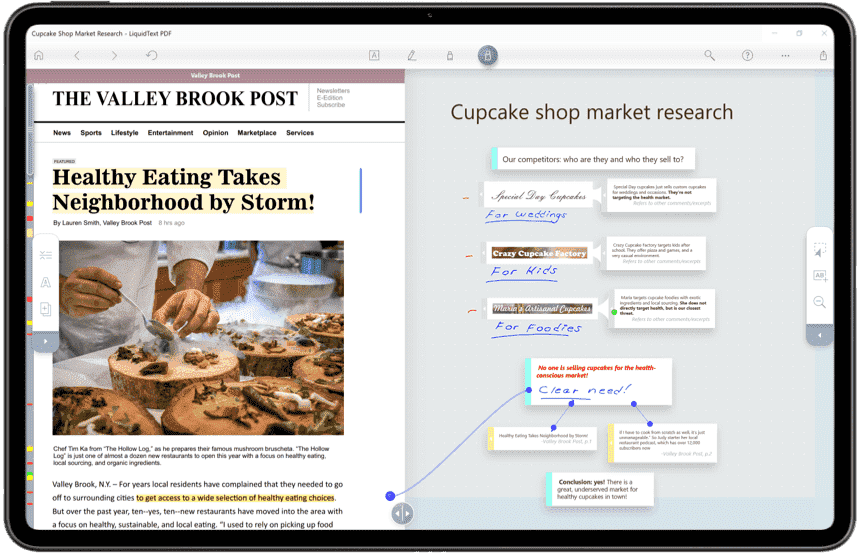Open the News menu item
The height and width of the screenshot is (556, 860).
[x=62, y=133]
